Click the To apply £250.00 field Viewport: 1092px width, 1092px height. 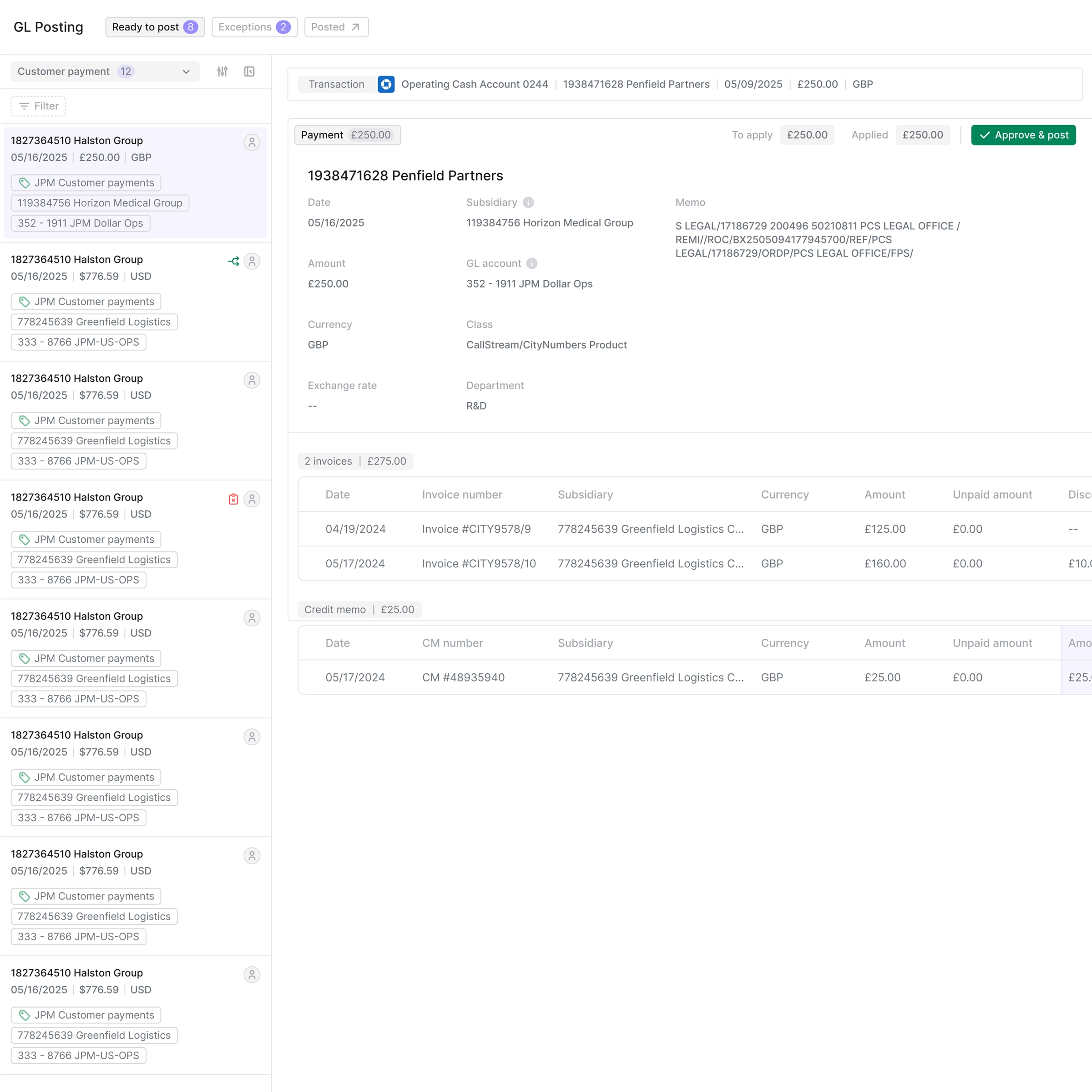click(807, 135)
